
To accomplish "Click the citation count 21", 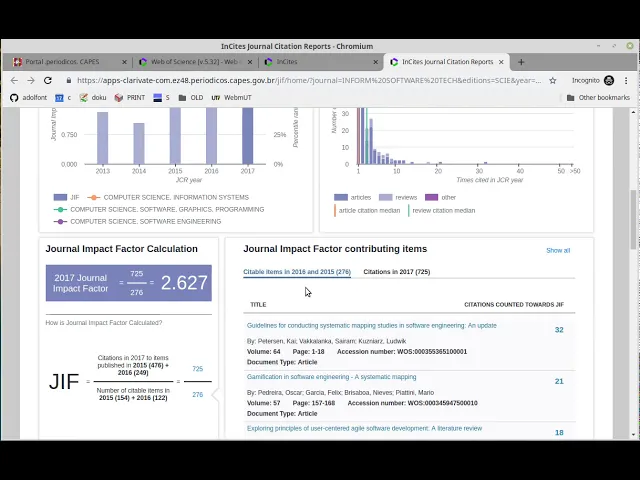I will [559, 381].
